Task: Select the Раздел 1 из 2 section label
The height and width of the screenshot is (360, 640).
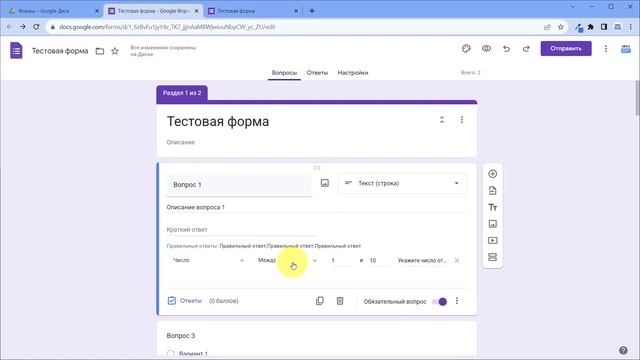Action: point(182,93)
